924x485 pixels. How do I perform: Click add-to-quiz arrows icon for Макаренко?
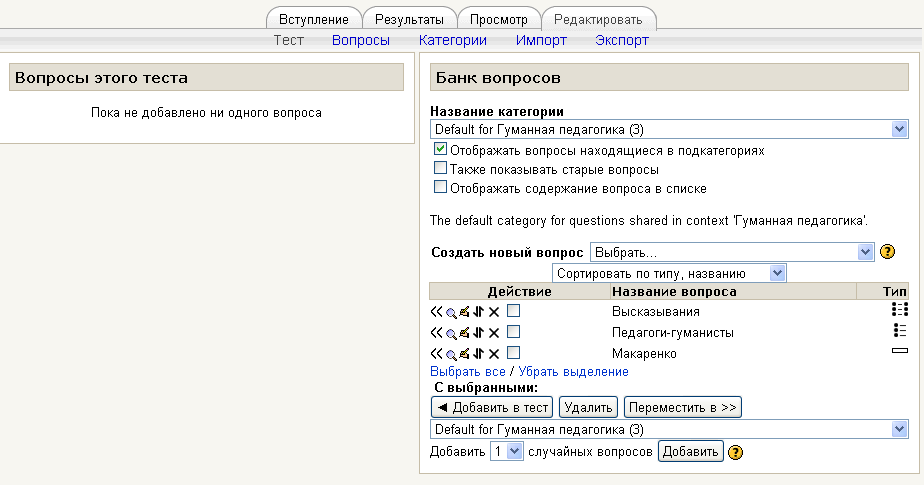click(436, 353)
